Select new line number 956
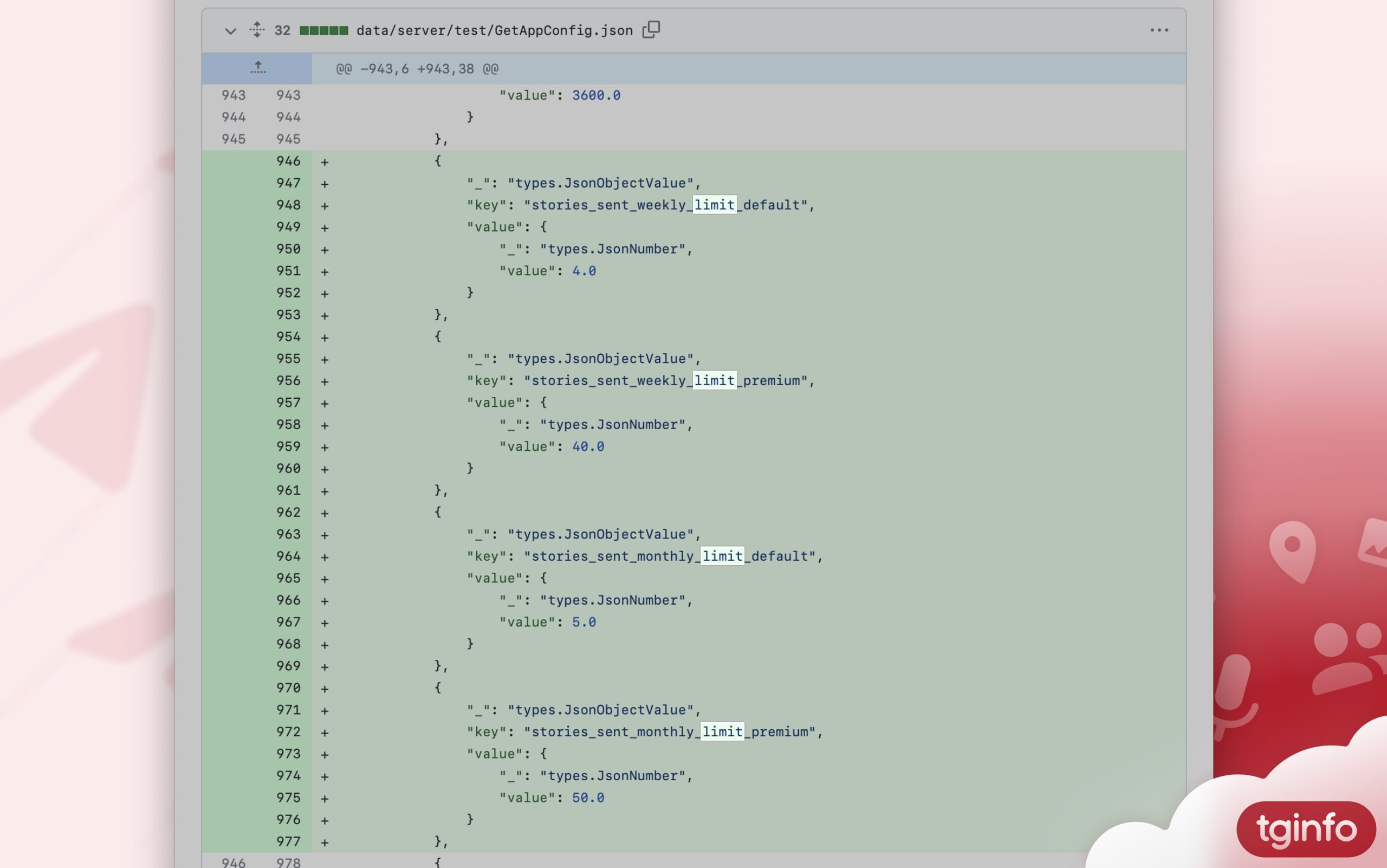The width and height of the screenshot is (1387, 868). click(288, 380)
